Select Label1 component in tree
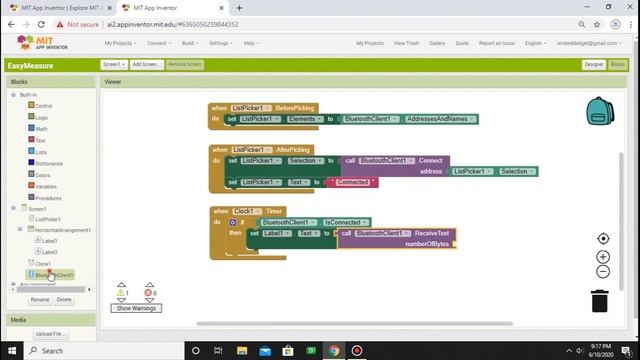The height and width of the screenshot is (360, 640). coord(49,241)
